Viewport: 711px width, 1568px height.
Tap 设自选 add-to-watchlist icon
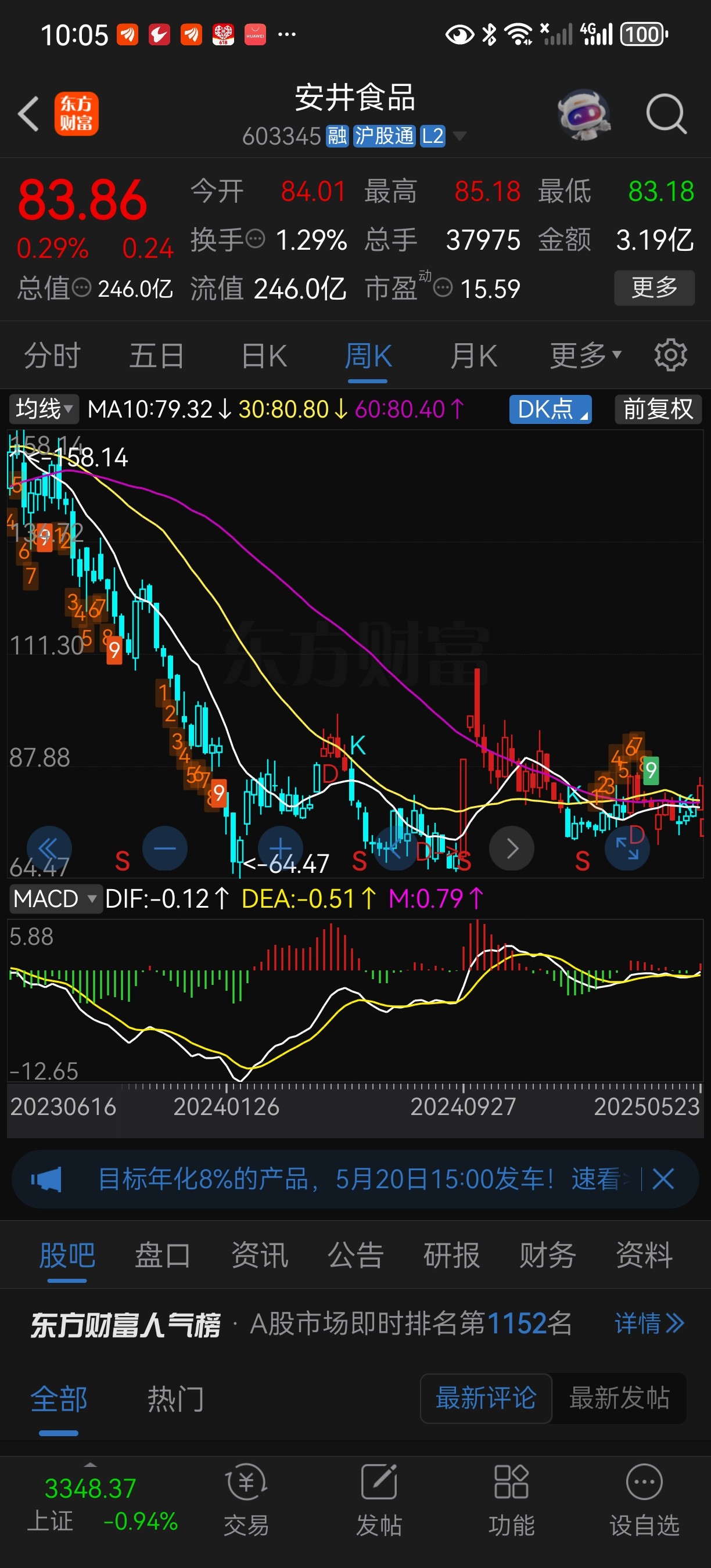pyautogui.click(x=644, y=1501)
